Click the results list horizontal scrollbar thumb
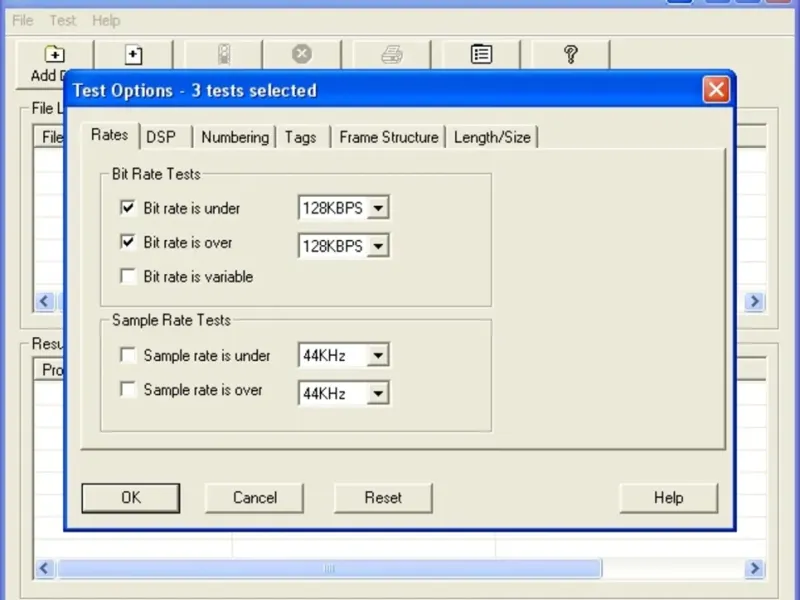Viewport: 800px width, 600px height. click(330, 568)
